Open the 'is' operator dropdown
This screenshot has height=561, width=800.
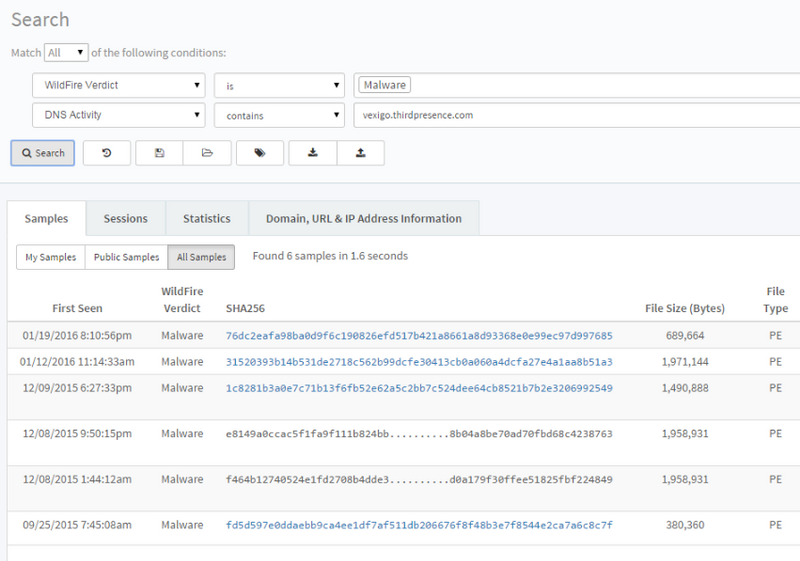[x=280, y=85]
